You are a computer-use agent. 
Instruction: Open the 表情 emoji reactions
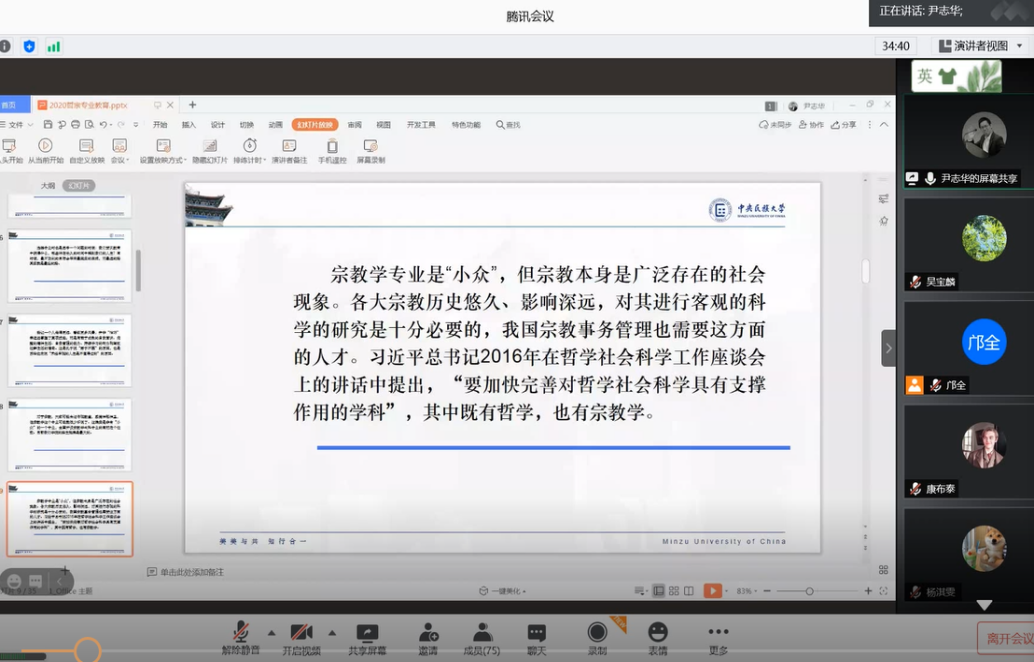[x=657, y=637]
